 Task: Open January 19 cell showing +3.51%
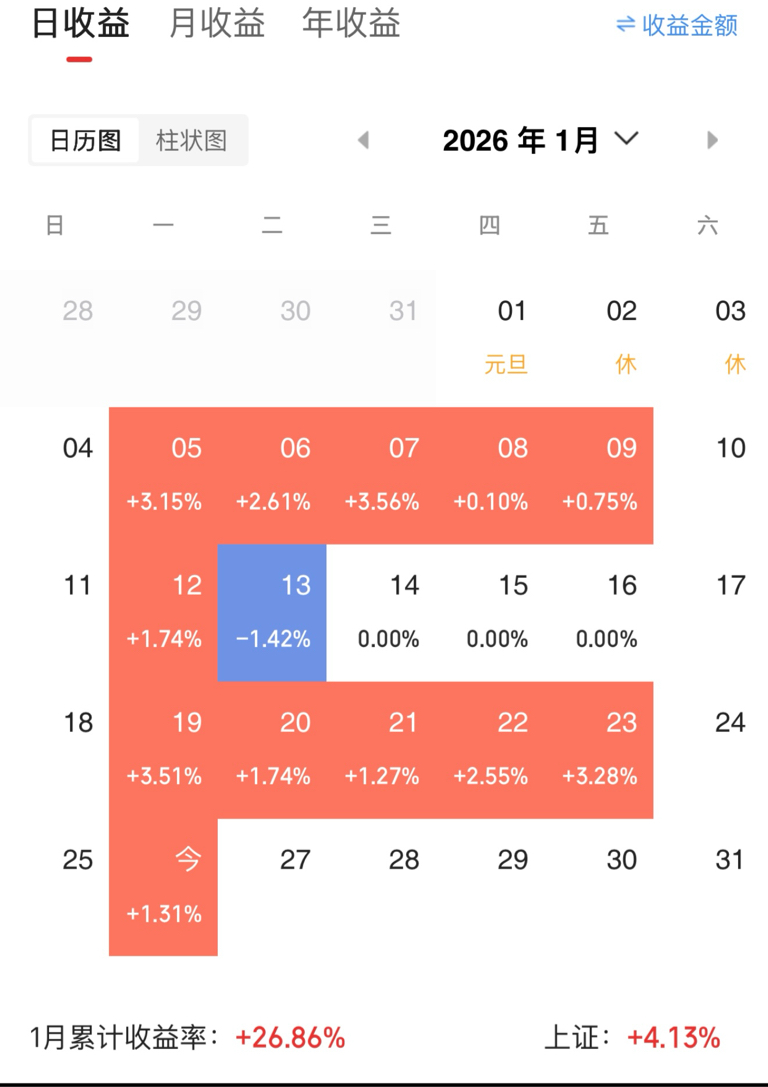click(164, 749)
